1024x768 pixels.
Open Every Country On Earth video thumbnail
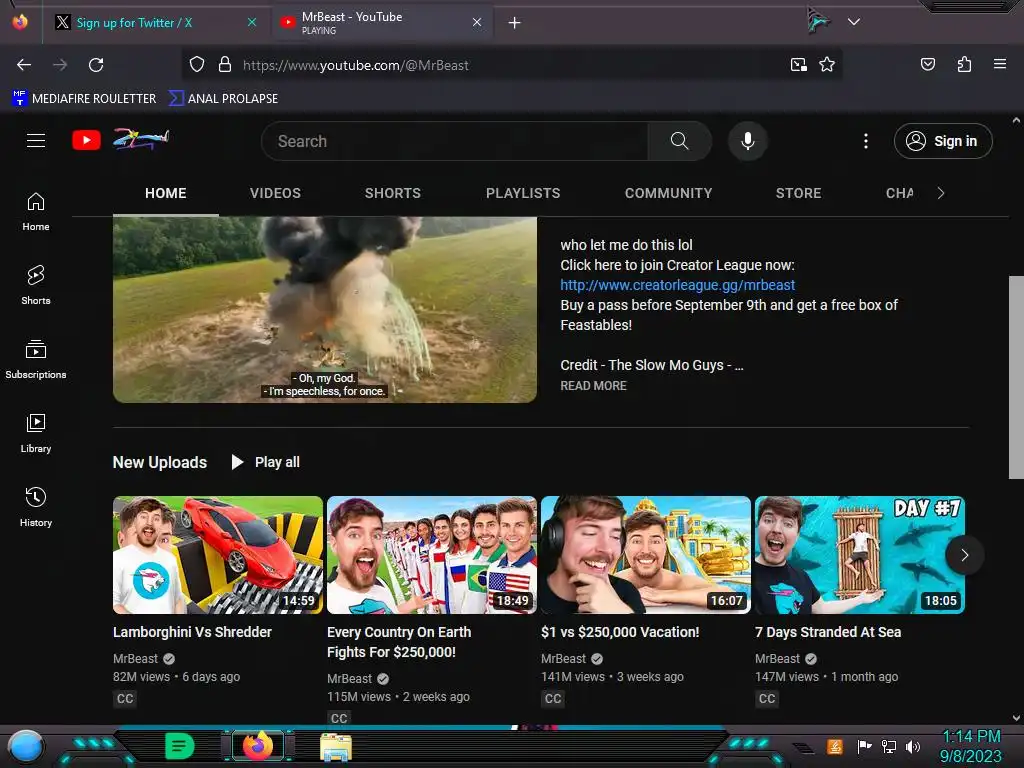click(432, 555)
